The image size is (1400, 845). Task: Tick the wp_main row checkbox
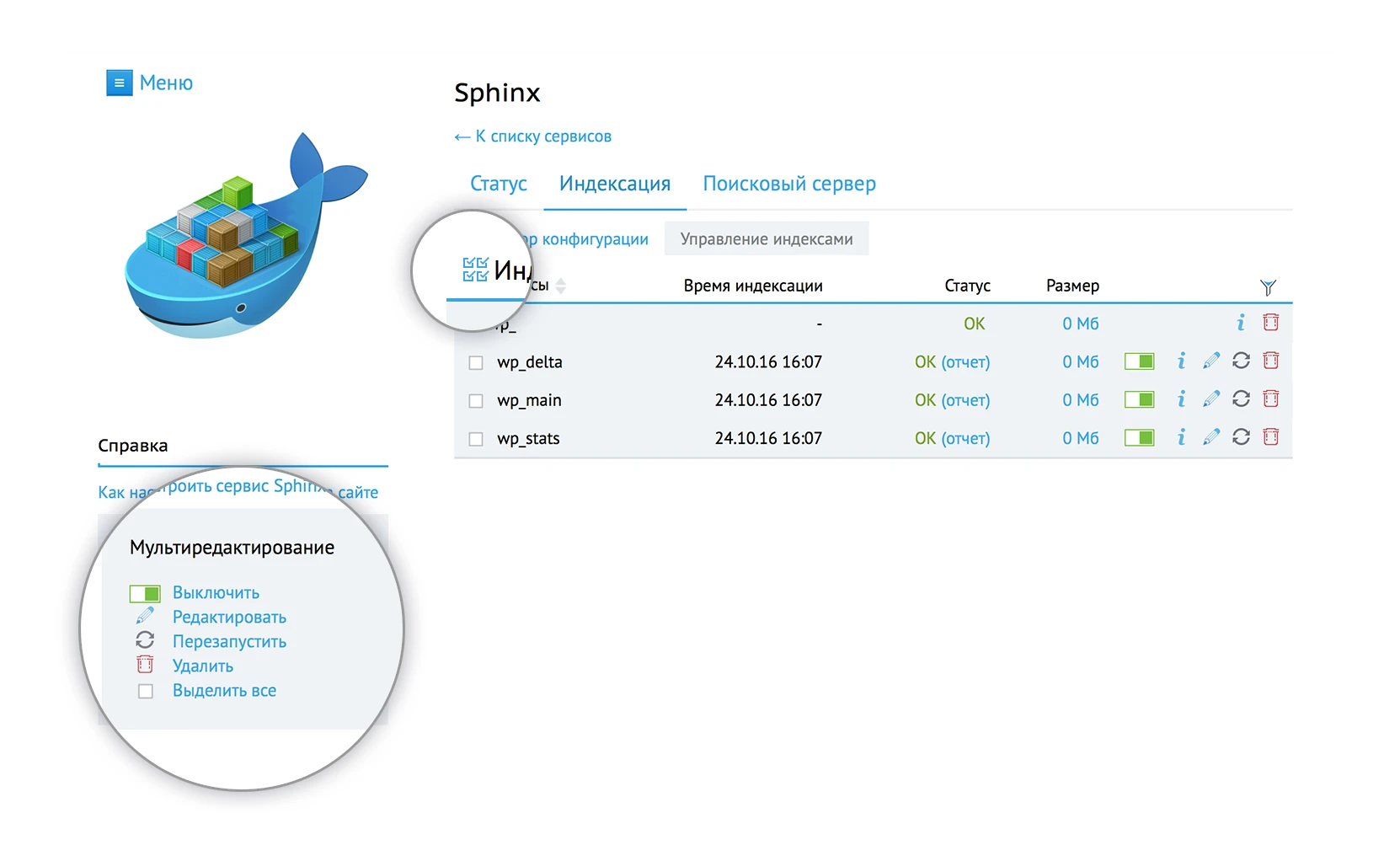point(476,401)
